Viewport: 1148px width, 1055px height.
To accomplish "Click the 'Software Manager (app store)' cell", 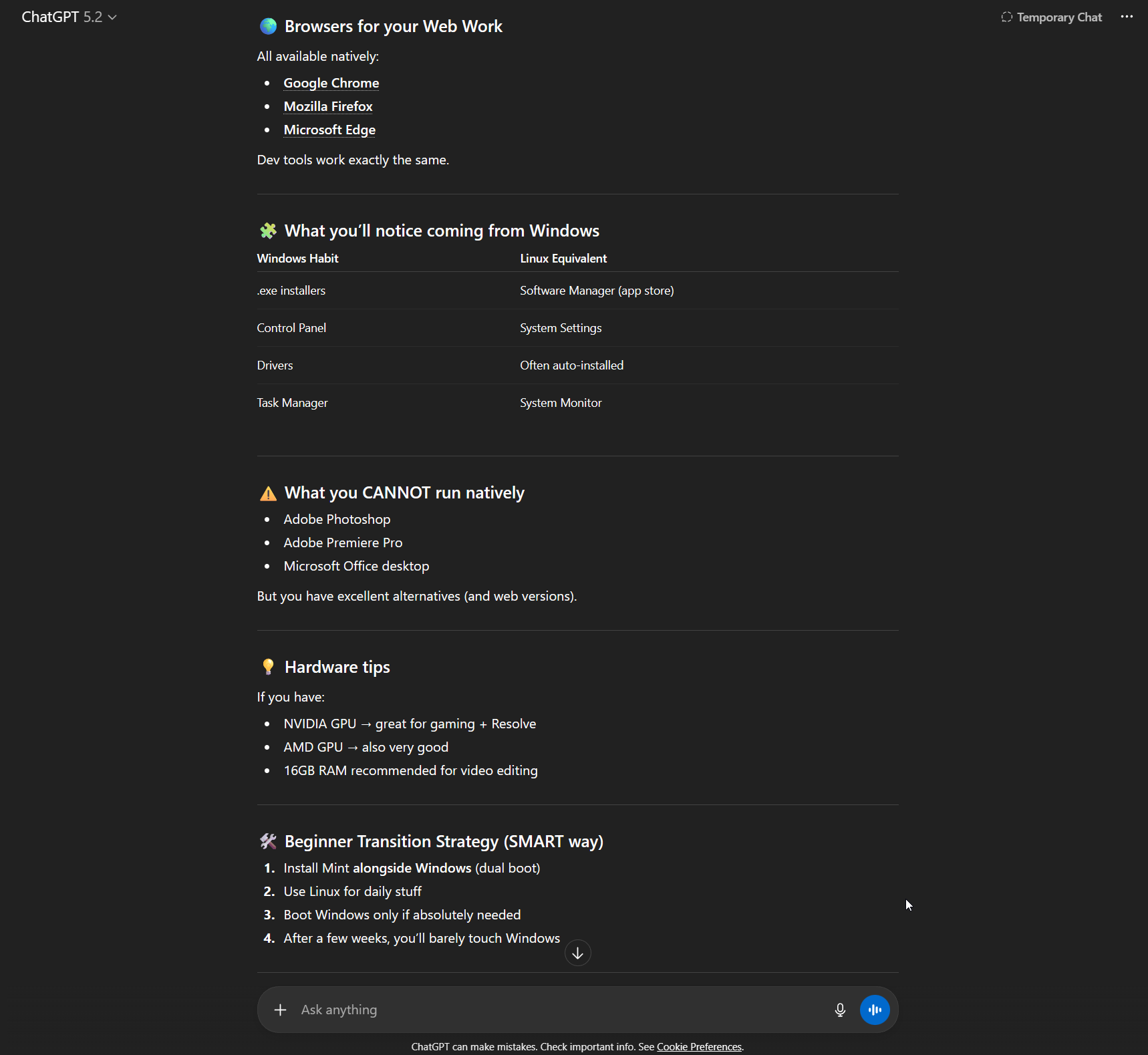I will (597, 291).
